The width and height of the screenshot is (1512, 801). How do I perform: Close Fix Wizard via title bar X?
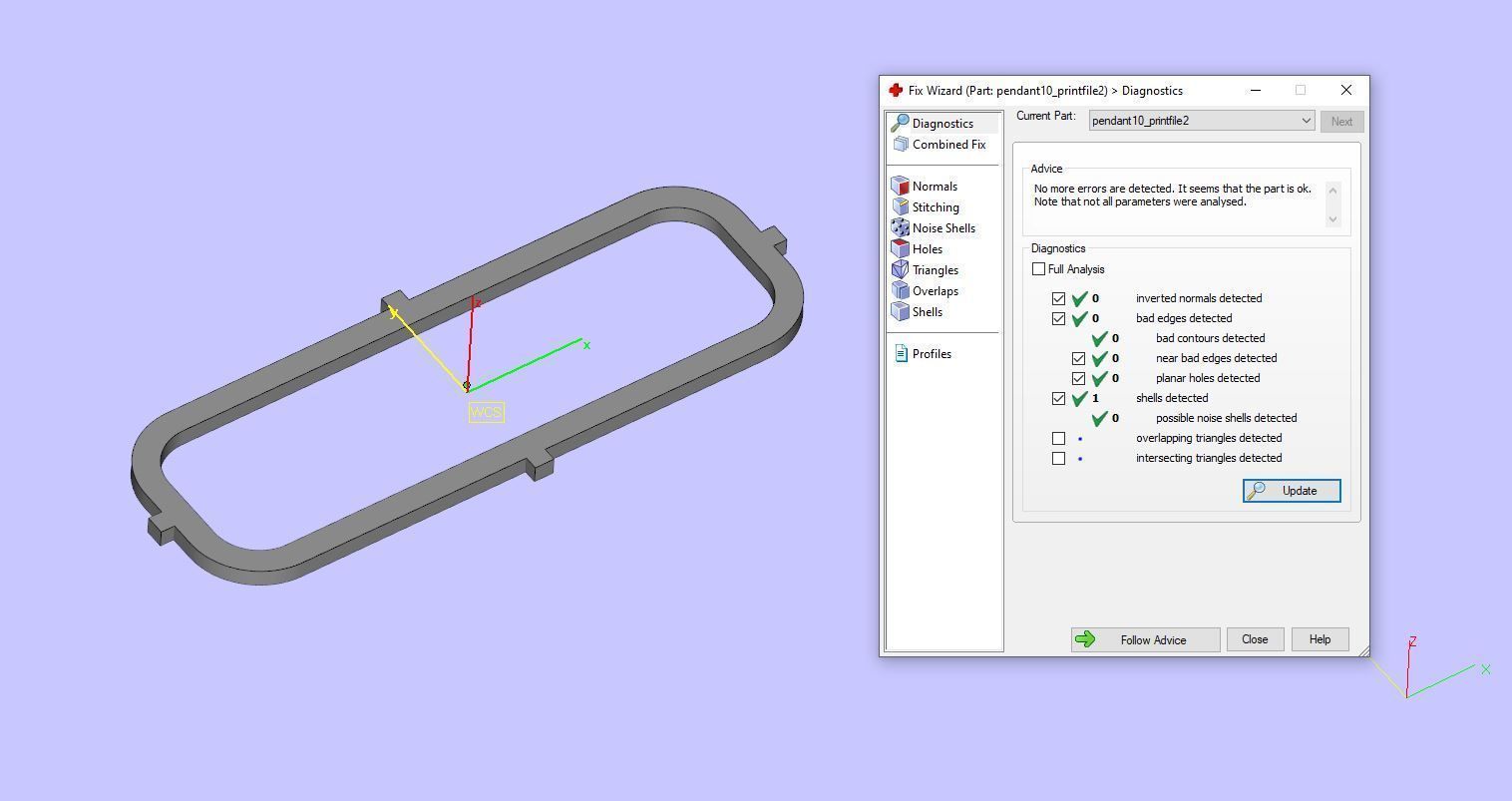(1345, 90)
